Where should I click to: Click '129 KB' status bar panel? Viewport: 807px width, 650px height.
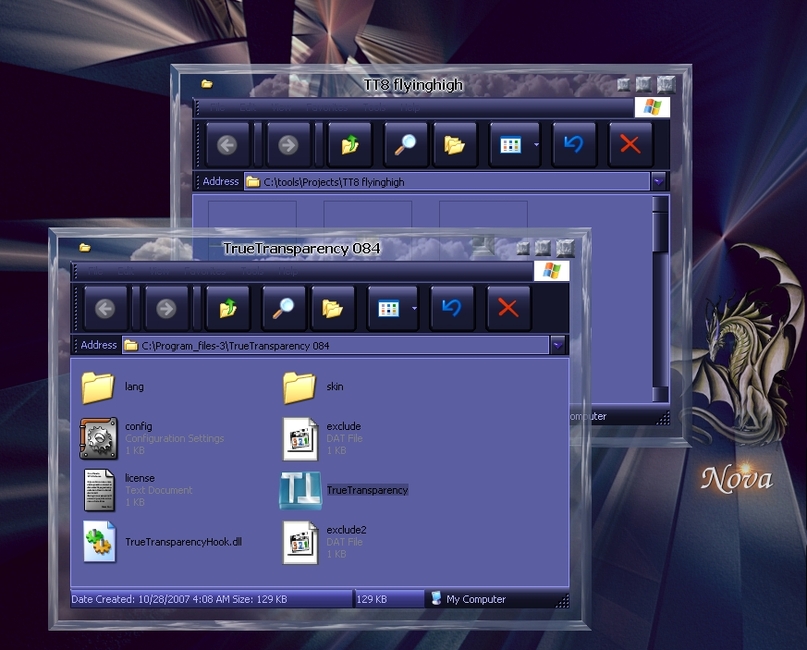click(x=390, y=599)
